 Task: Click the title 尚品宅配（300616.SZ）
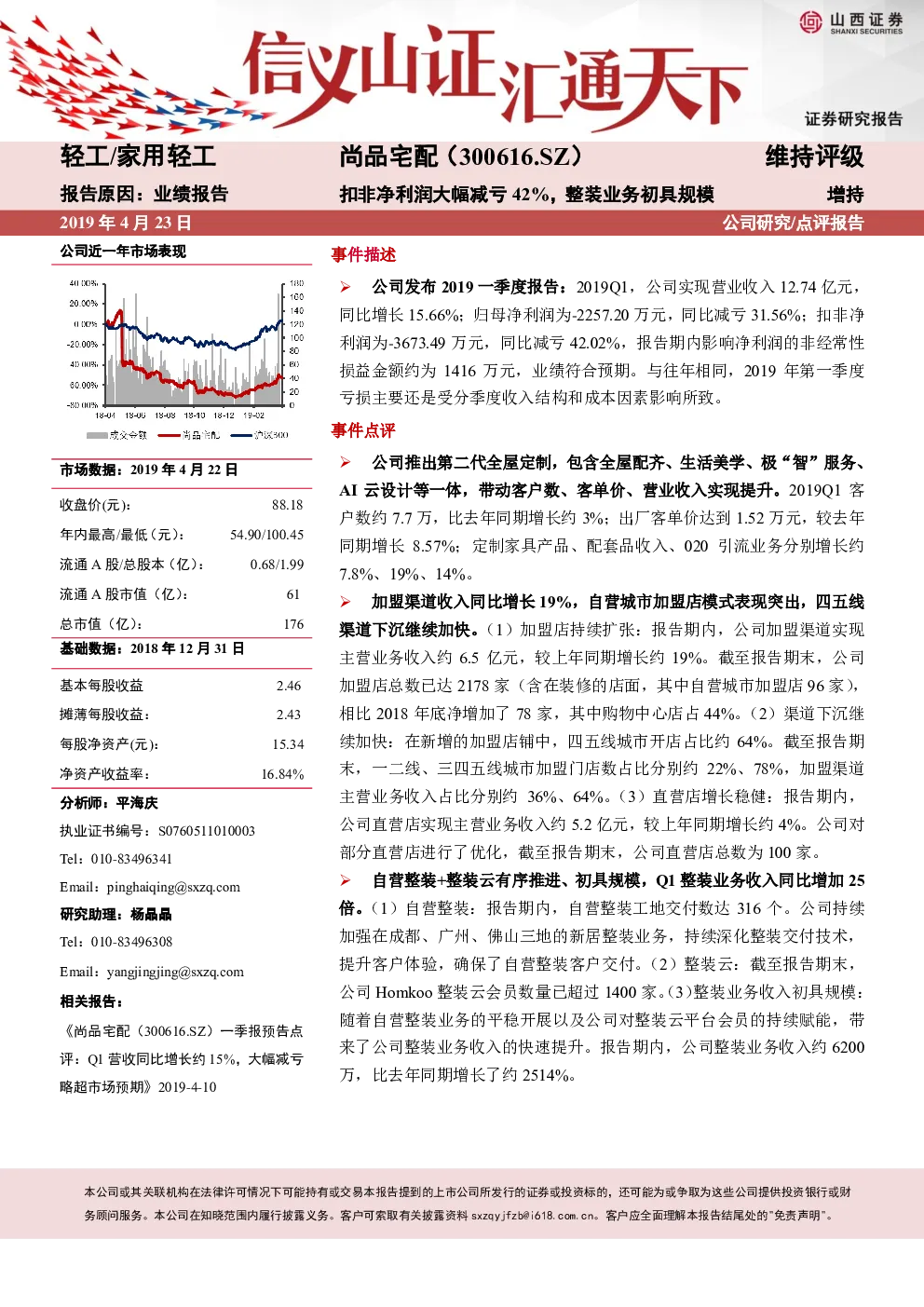tap(461, 157)
